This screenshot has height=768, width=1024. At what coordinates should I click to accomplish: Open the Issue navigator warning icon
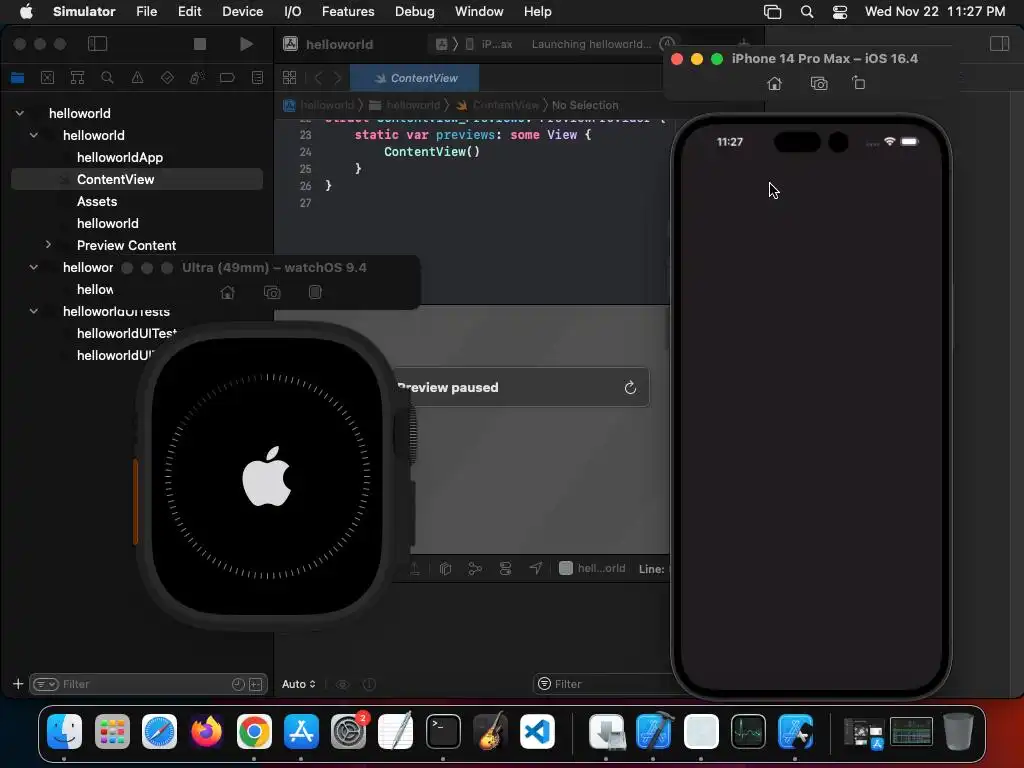[137, 78]
